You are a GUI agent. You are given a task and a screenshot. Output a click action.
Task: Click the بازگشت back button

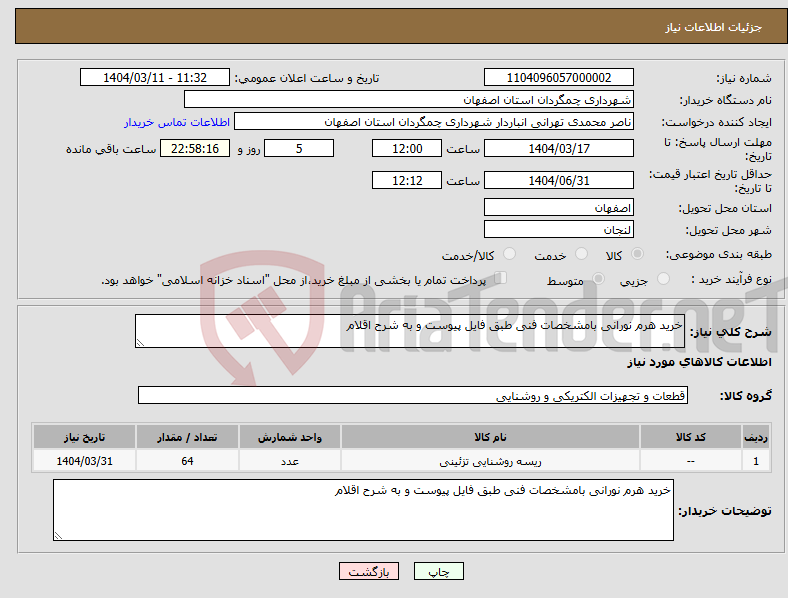coord(369,571)
